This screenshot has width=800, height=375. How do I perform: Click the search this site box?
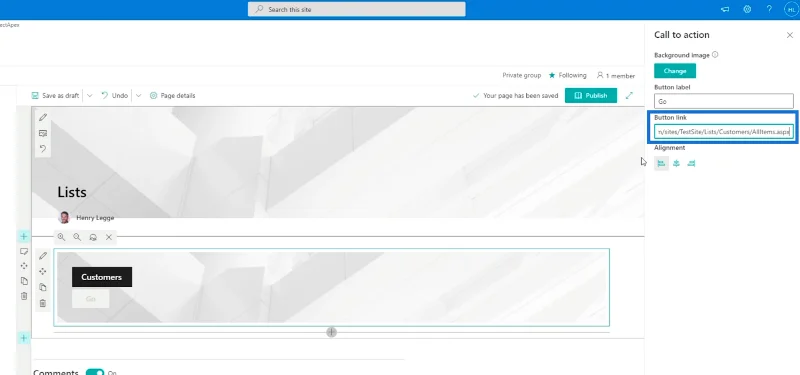pyautogui.click(x=357, y=9)
